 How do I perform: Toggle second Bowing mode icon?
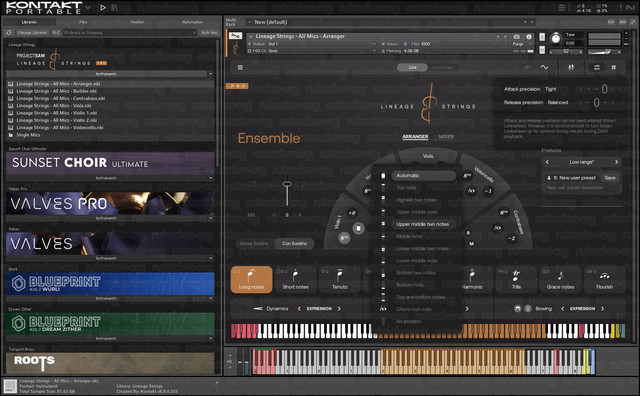click(528, 309)
